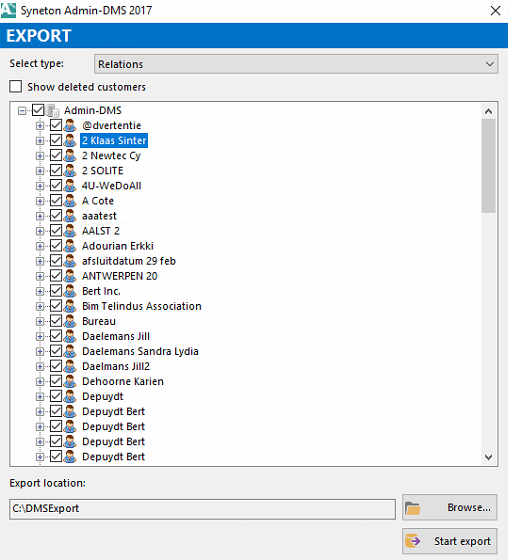This screenshot has height=560, width=508.
Task: Uncheck the 2 Klaas Sinter checkbox
Action: tap(56, 140)
